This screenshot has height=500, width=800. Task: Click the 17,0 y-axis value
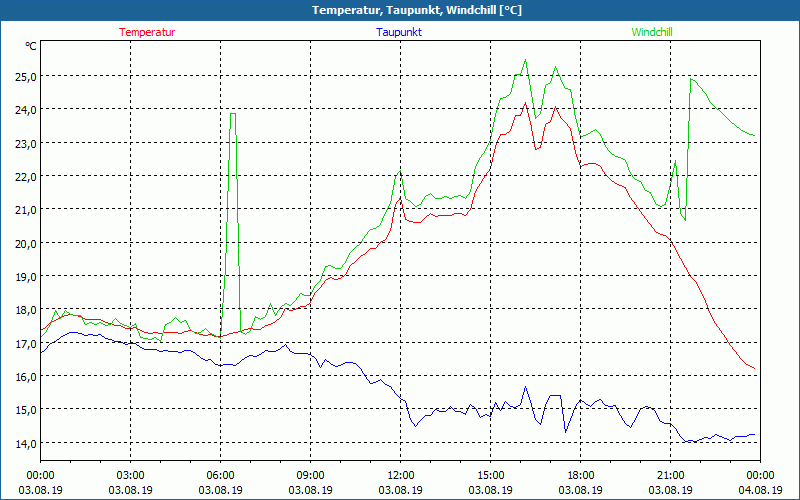(25, 343)
